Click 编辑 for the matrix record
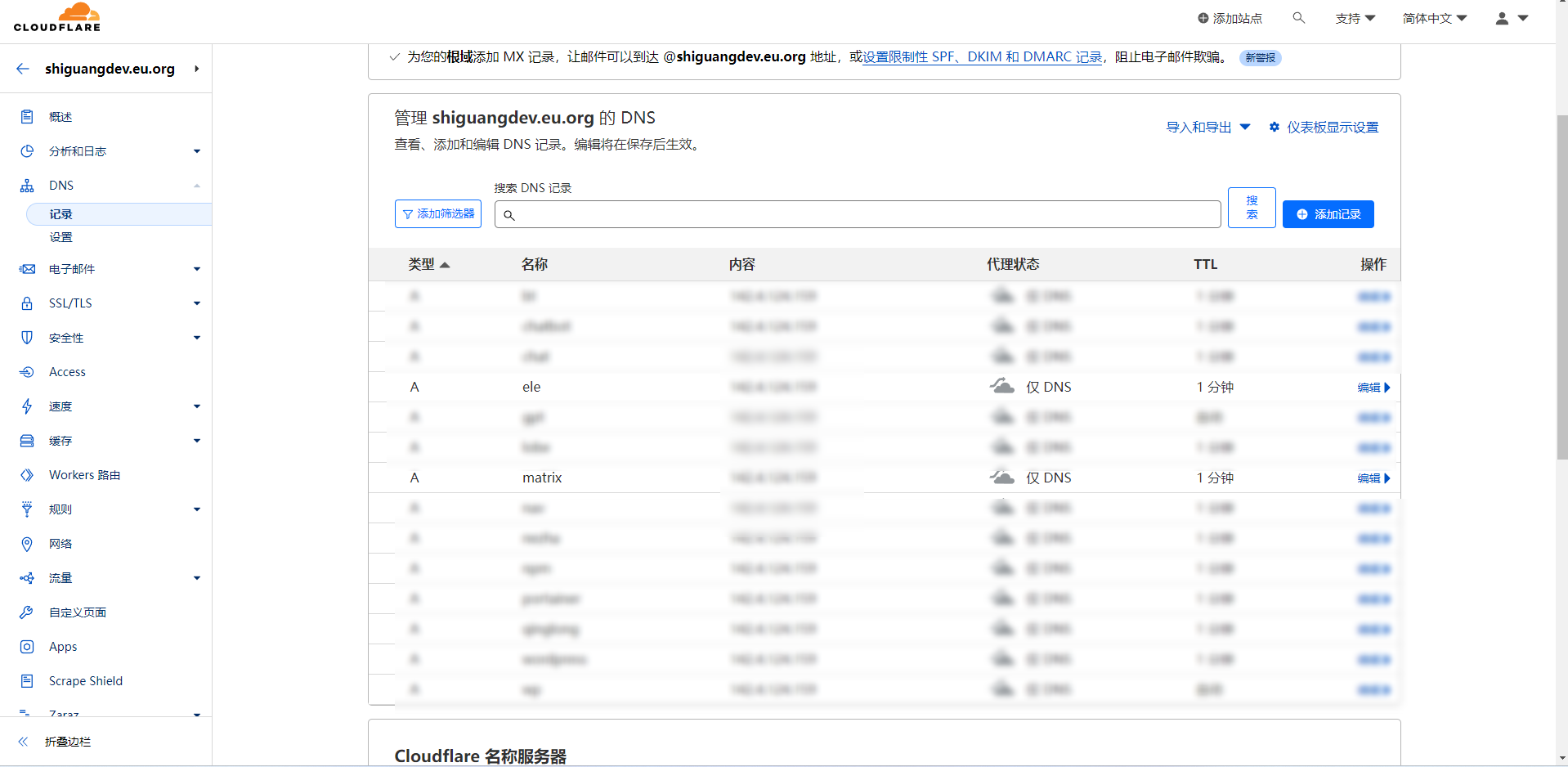Image resolution: width=1568 pixels, height=767 pixels. 1373,478
